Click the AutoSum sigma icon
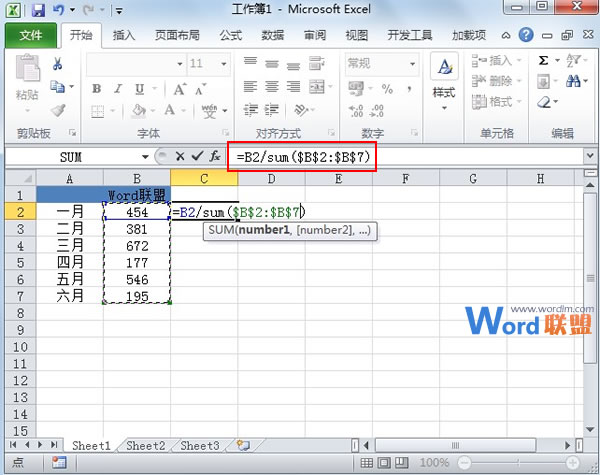Image resolution: width=600 pixels, height=475 pixels. point(544,61)
